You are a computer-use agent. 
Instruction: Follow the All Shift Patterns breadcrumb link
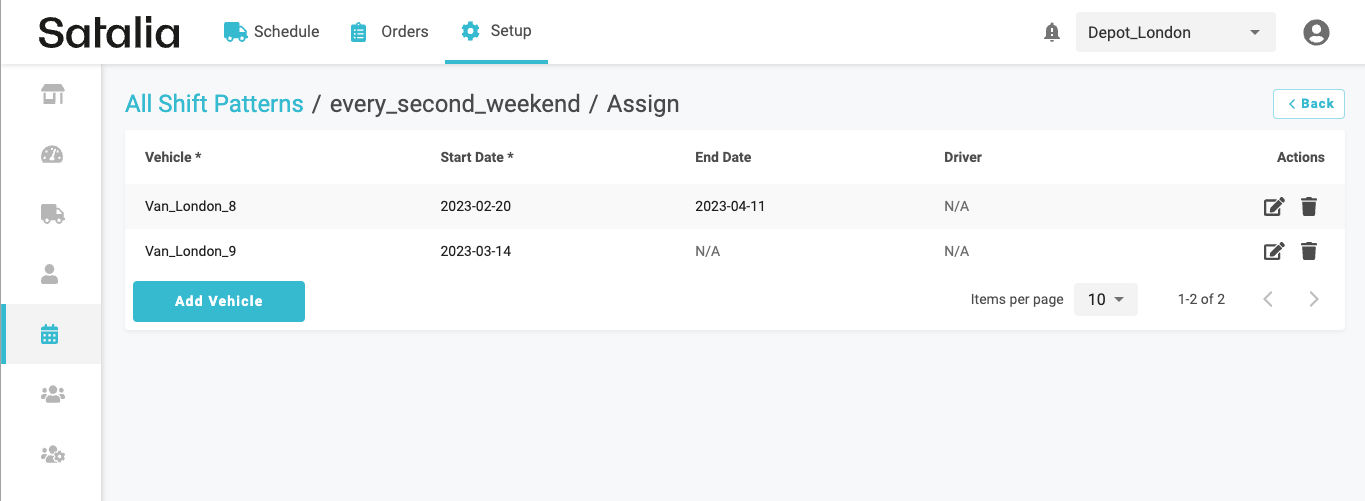point(214,104)
